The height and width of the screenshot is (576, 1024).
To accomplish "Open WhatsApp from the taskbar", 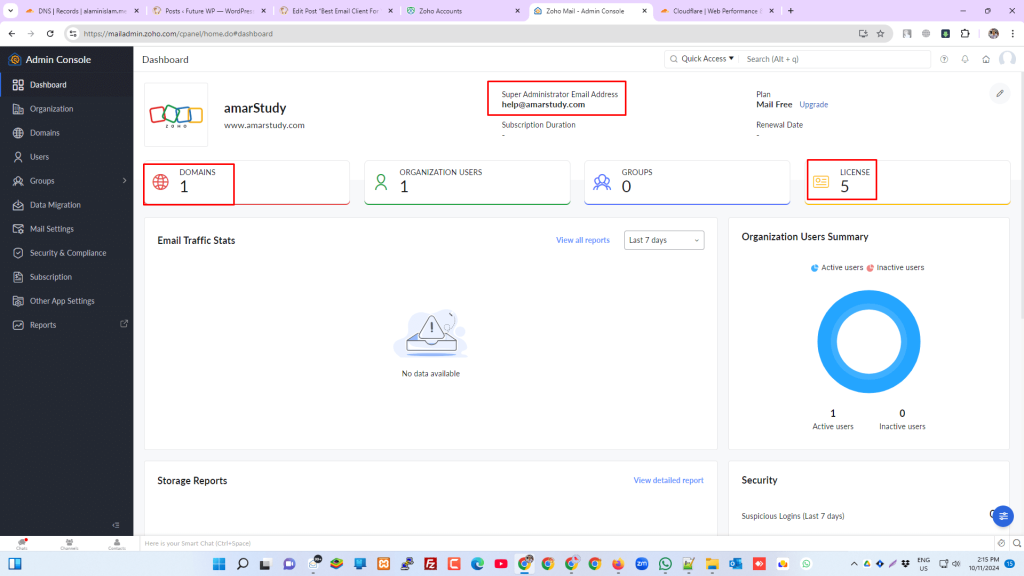I will coord(665,564).
